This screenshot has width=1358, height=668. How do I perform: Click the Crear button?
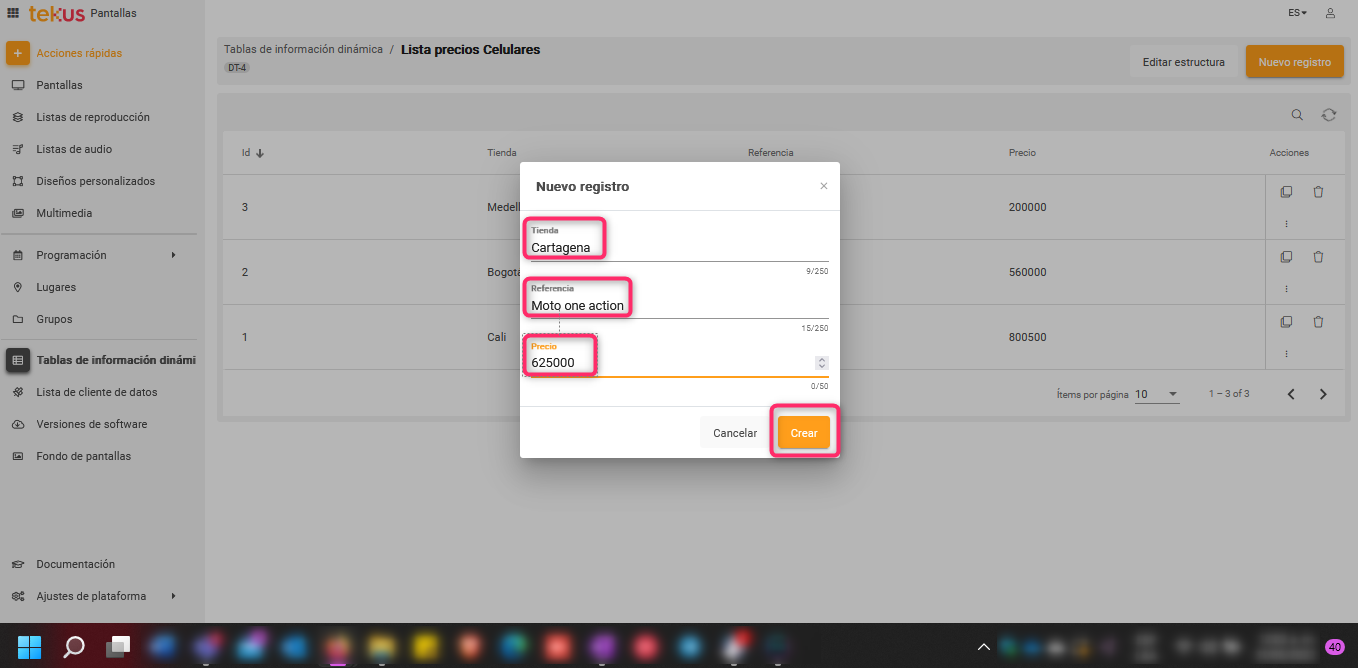click(804, 433)
